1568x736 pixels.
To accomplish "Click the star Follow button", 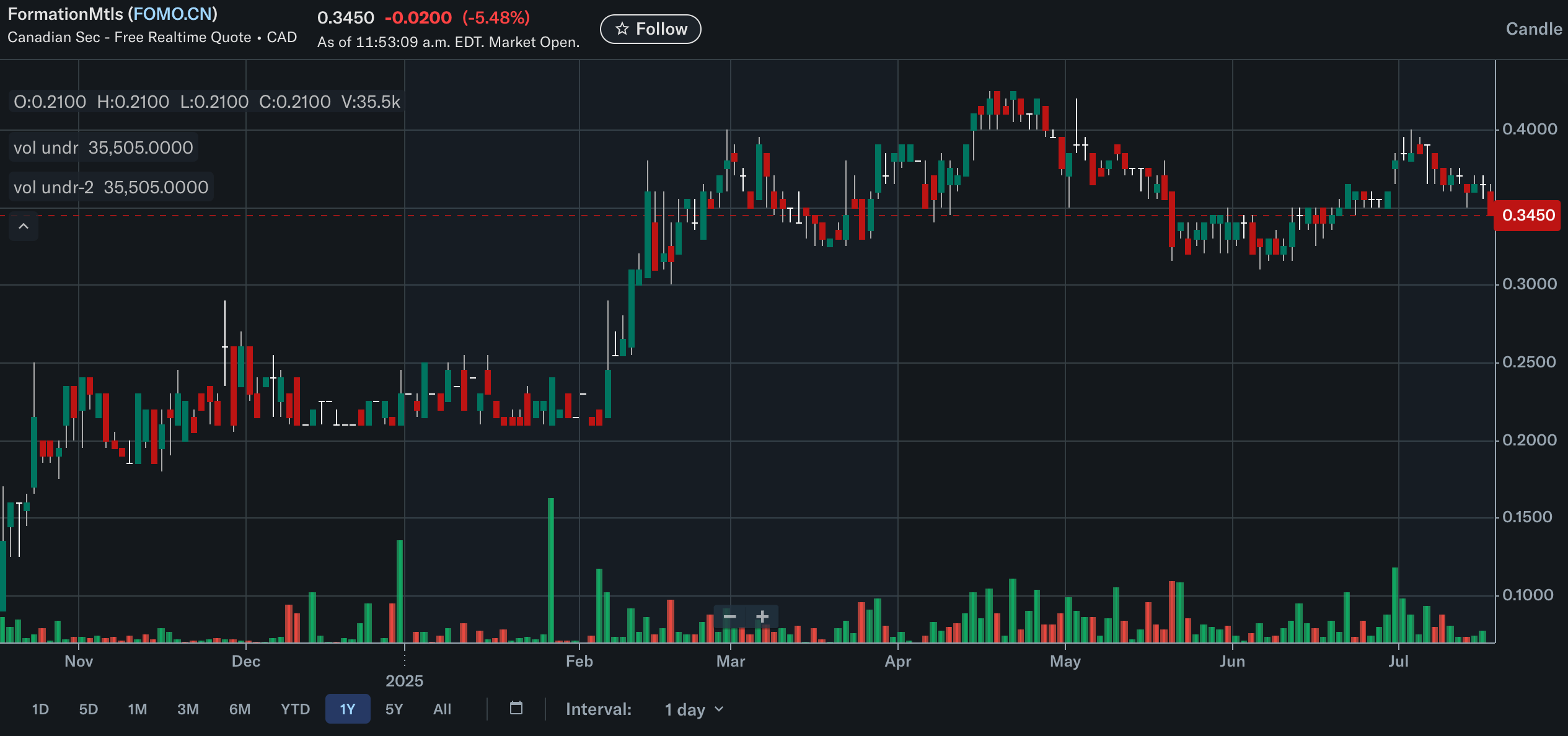I will (x=650, y=29).
